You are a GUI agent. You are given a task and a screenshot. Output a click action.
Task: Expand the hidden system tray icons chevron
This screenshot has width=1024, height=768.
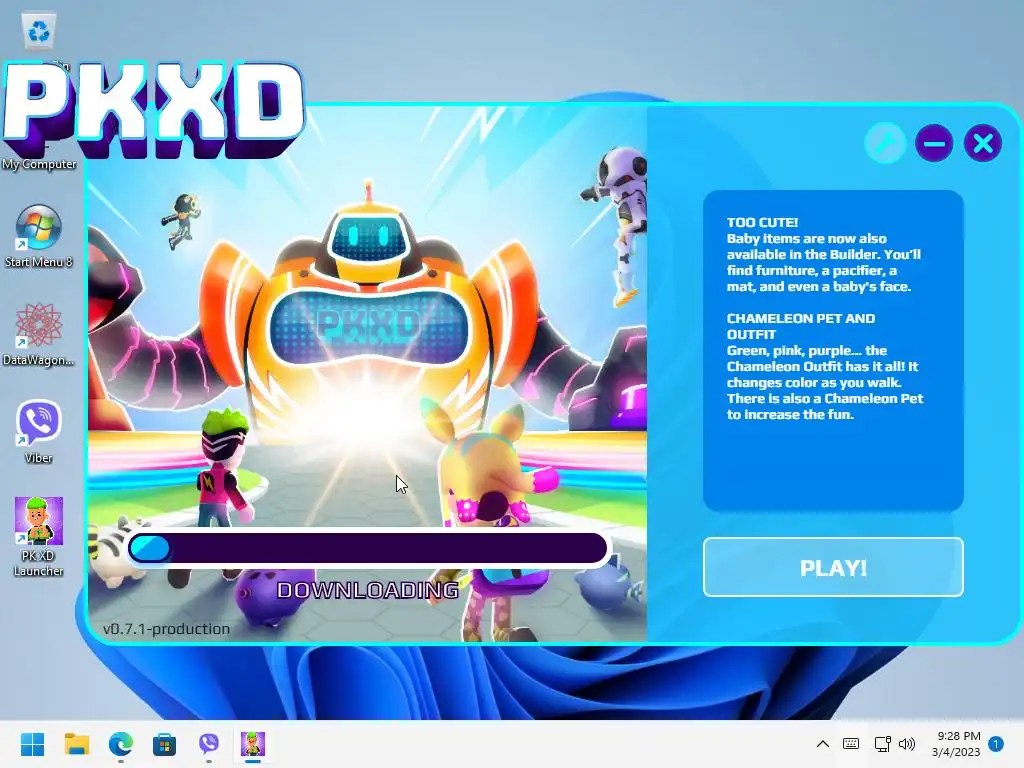823,744
